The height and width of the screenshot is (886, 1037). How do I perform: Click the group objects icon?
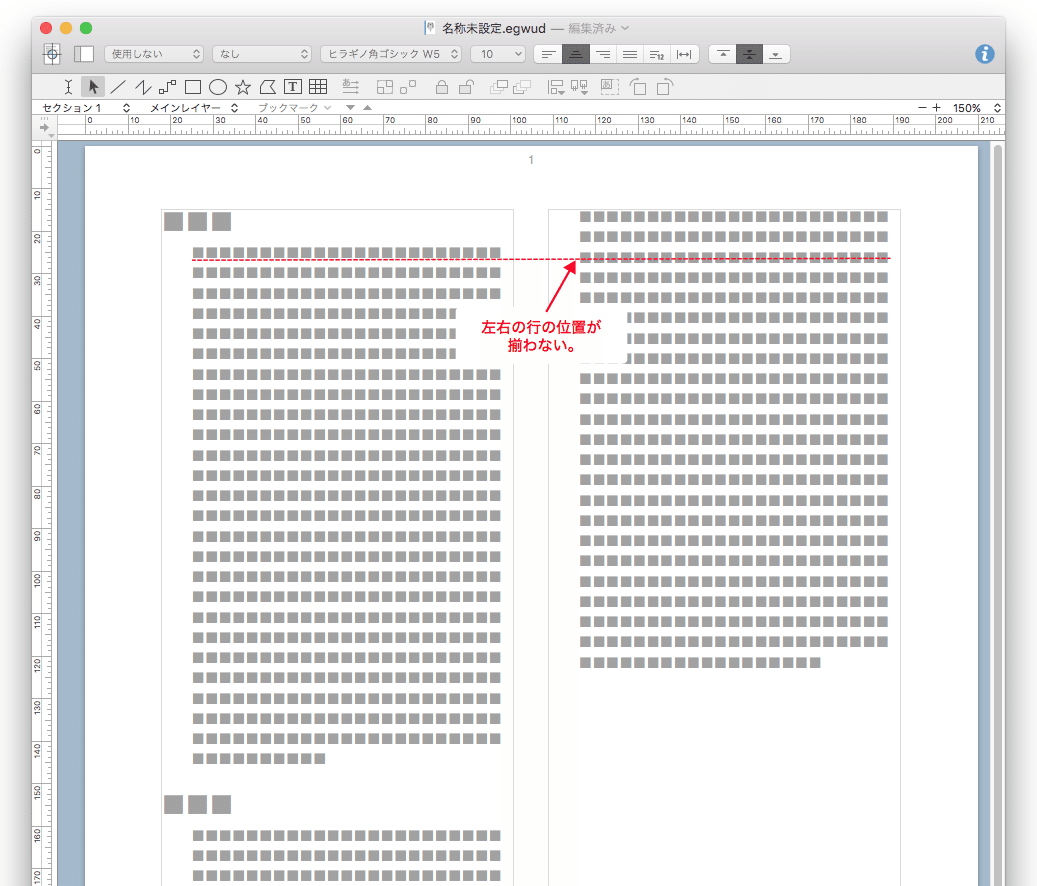385,87
